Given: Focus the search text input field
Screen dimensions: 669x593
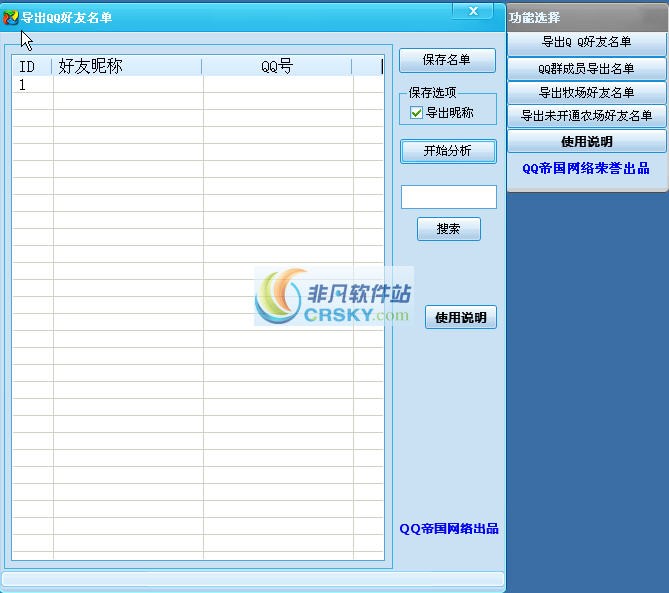Looking at the screenshot, I should point(448,197).
